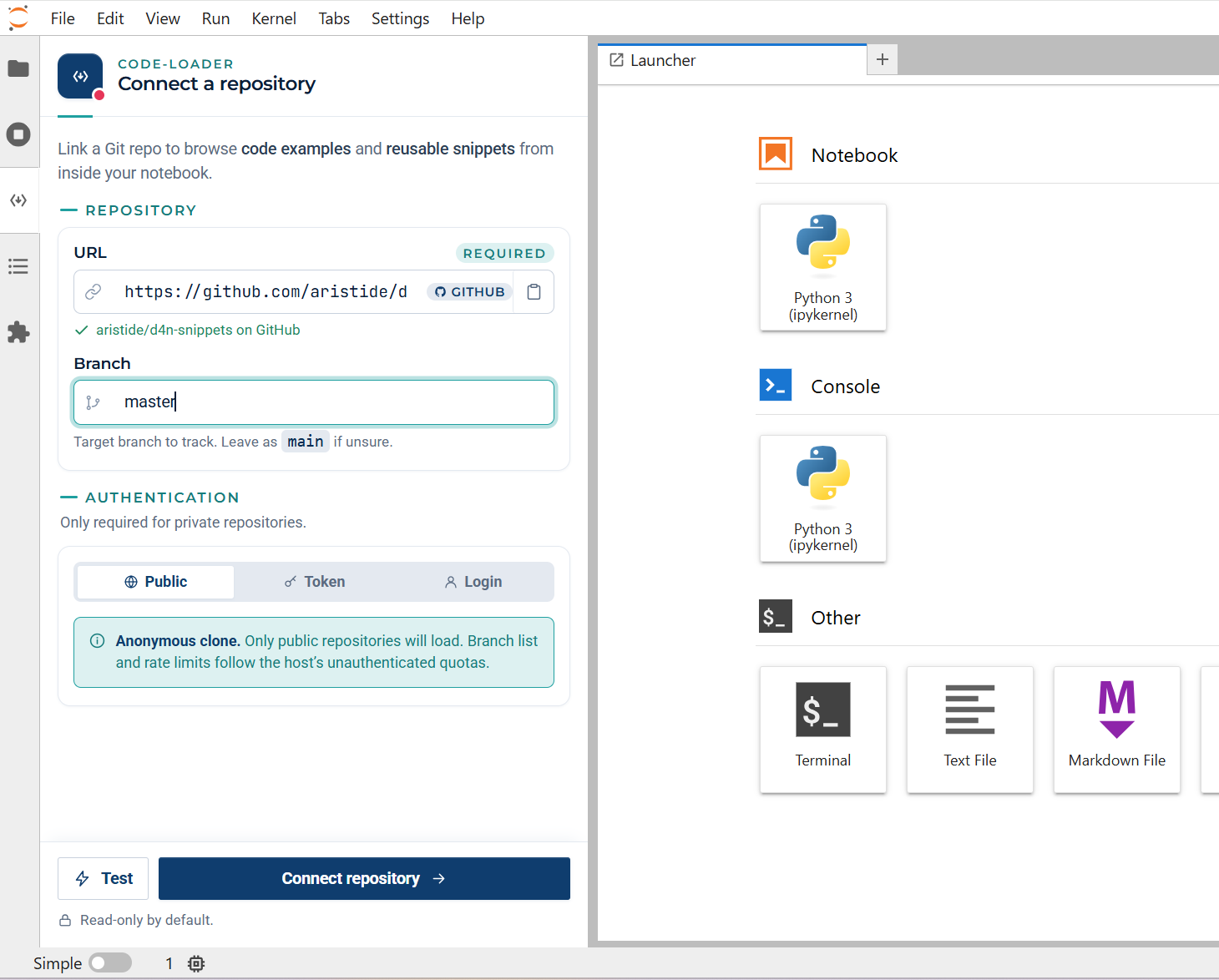Click the lock icon beside Read-only note
This screenshot has width=1219, height=980.
pos(65,920)
